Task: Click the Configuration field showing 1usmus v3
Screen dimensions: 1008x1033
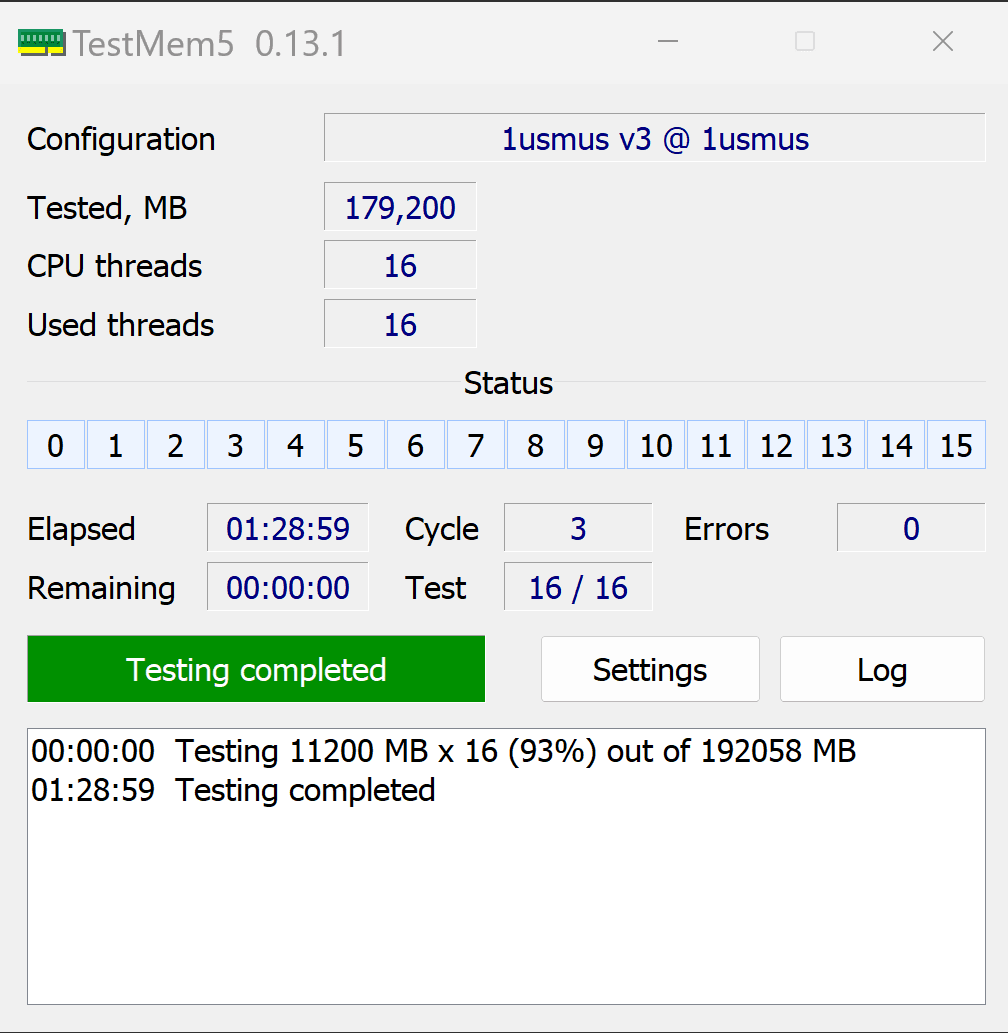Action: [655, 138]
